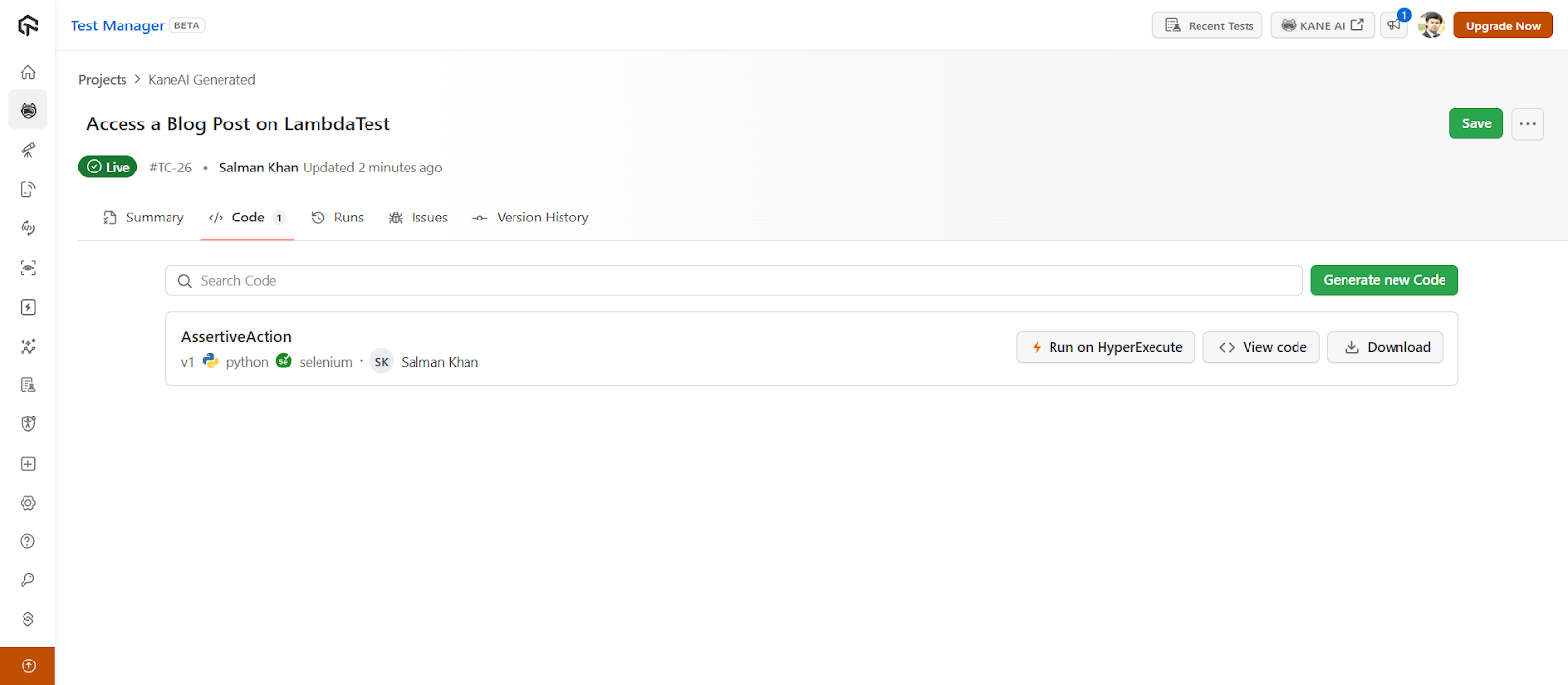Open the three-dots more options menu

[1528, 123]
